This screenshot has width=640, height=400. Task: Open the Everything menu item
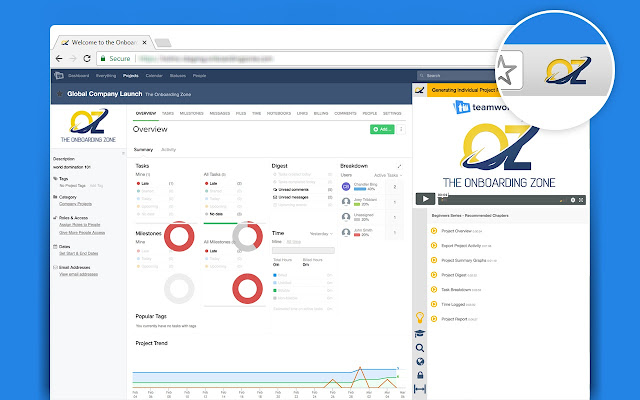tap(106, 76)
